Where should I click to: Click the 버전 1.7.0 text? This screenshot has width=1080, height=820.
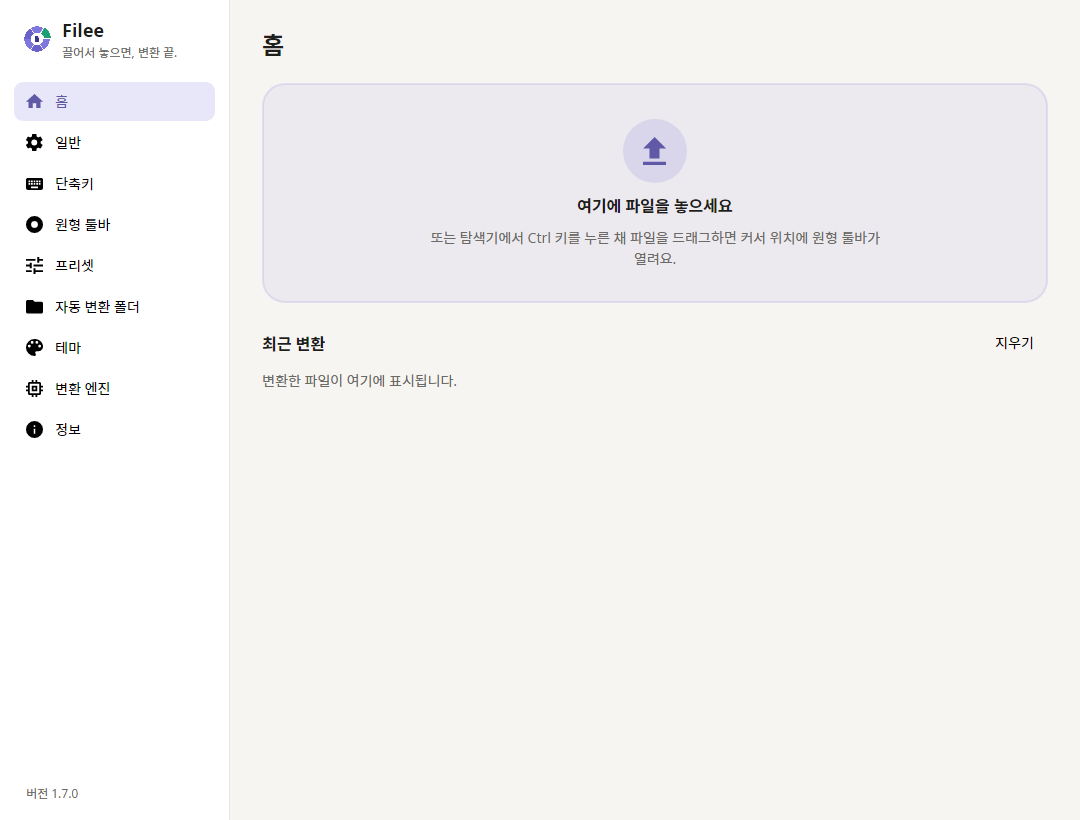tap(52, 793)
